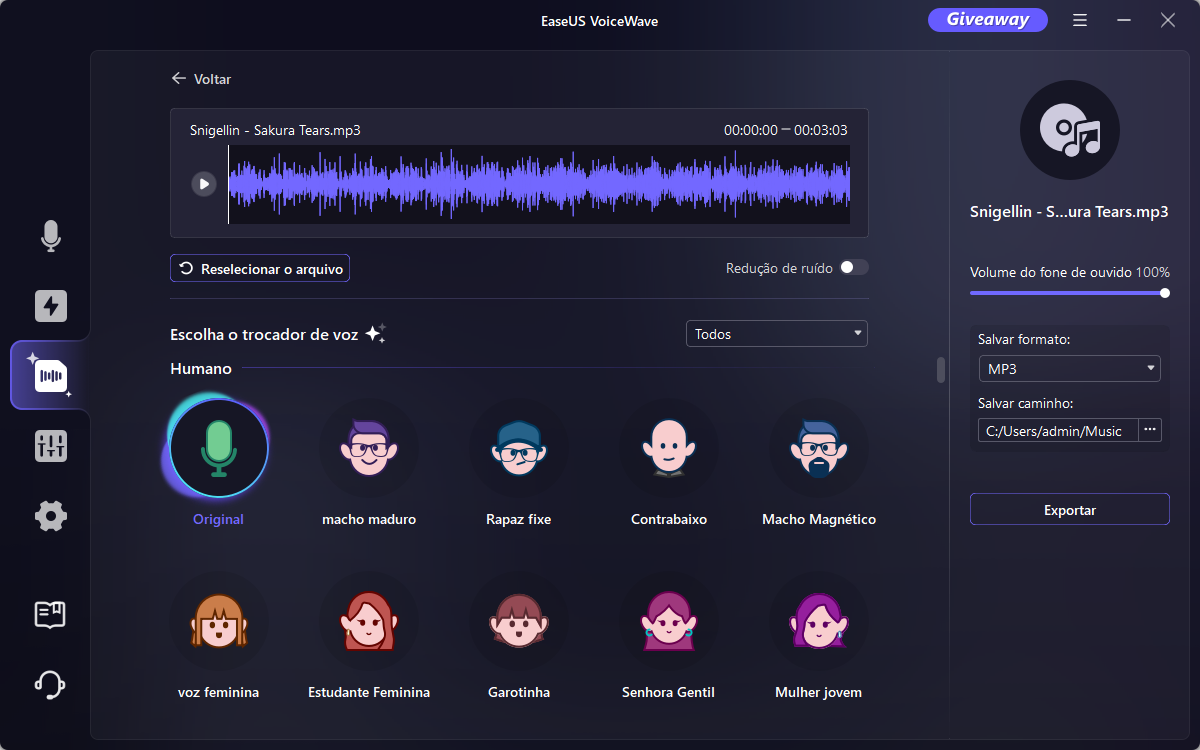1200x750 pixels.
Task: Export the audio with Exportar button
Action: pyautogui.click(x=1069, y=509)
